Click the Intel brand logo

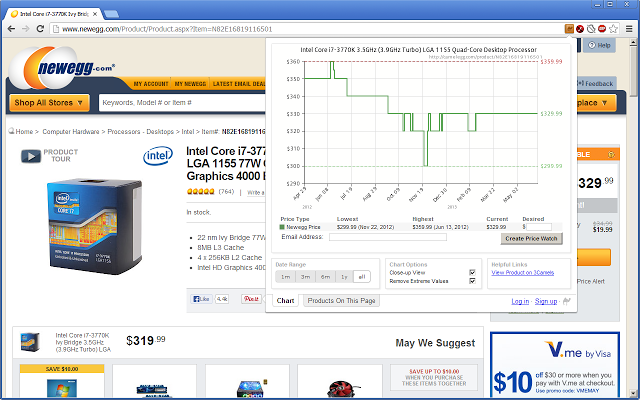click(x=158, y=156)
